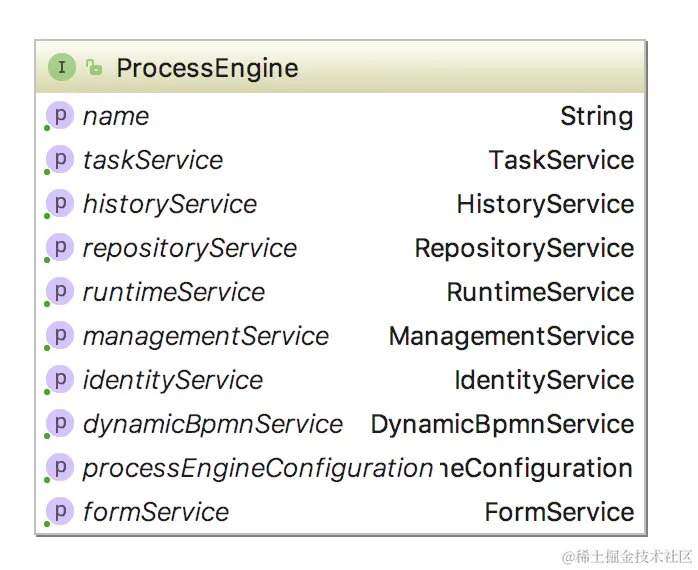Select the ProcessEngine class title

tap(207, 68)
